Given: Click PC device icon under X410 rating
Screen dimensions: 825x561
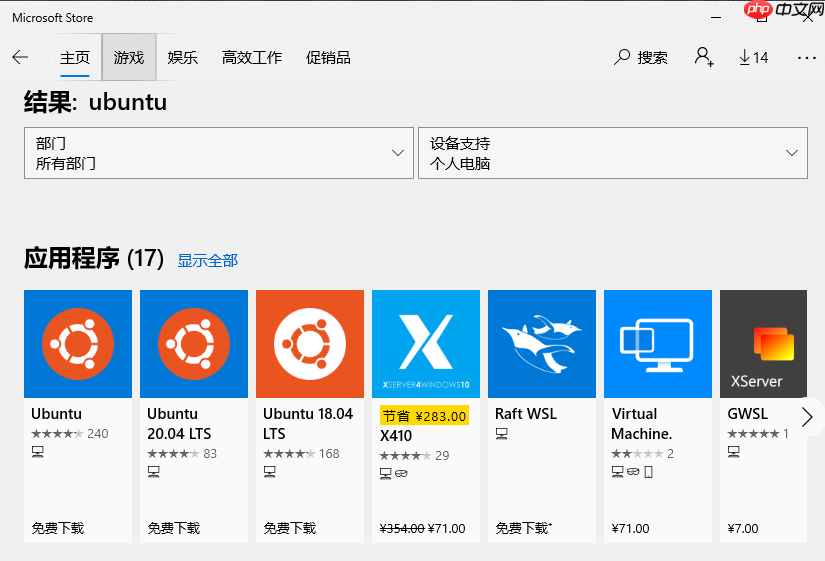Looking at the screenshot, I should tap(386, 474).
